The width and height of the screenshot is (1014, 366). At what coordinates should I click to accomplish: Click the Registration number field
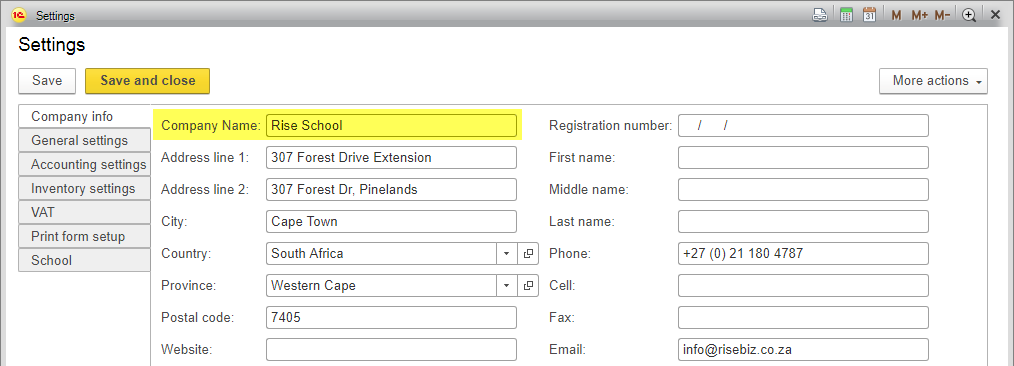[x=803, y=125]
